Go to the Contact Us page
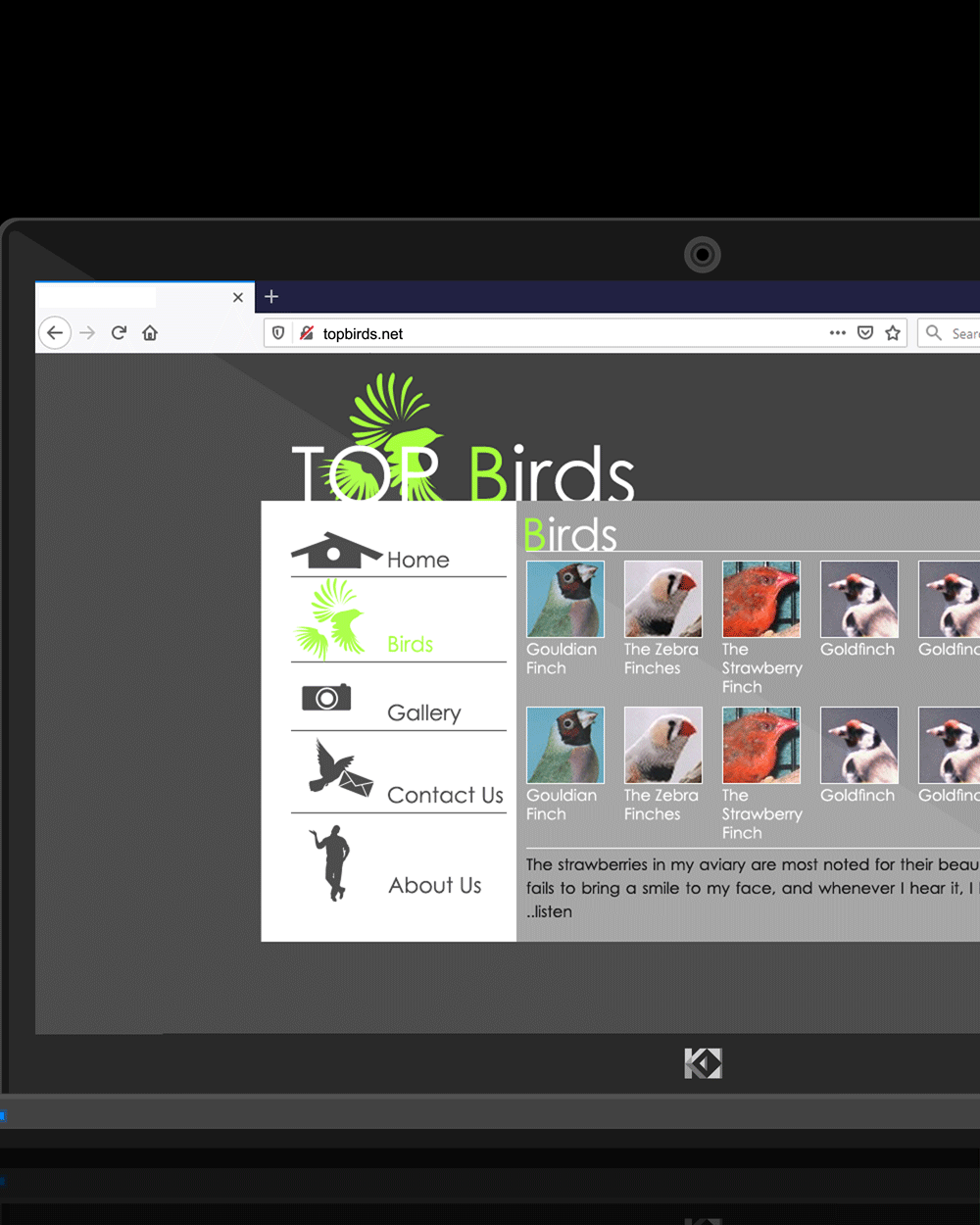980x1225 pixels. tap(445, 795)
